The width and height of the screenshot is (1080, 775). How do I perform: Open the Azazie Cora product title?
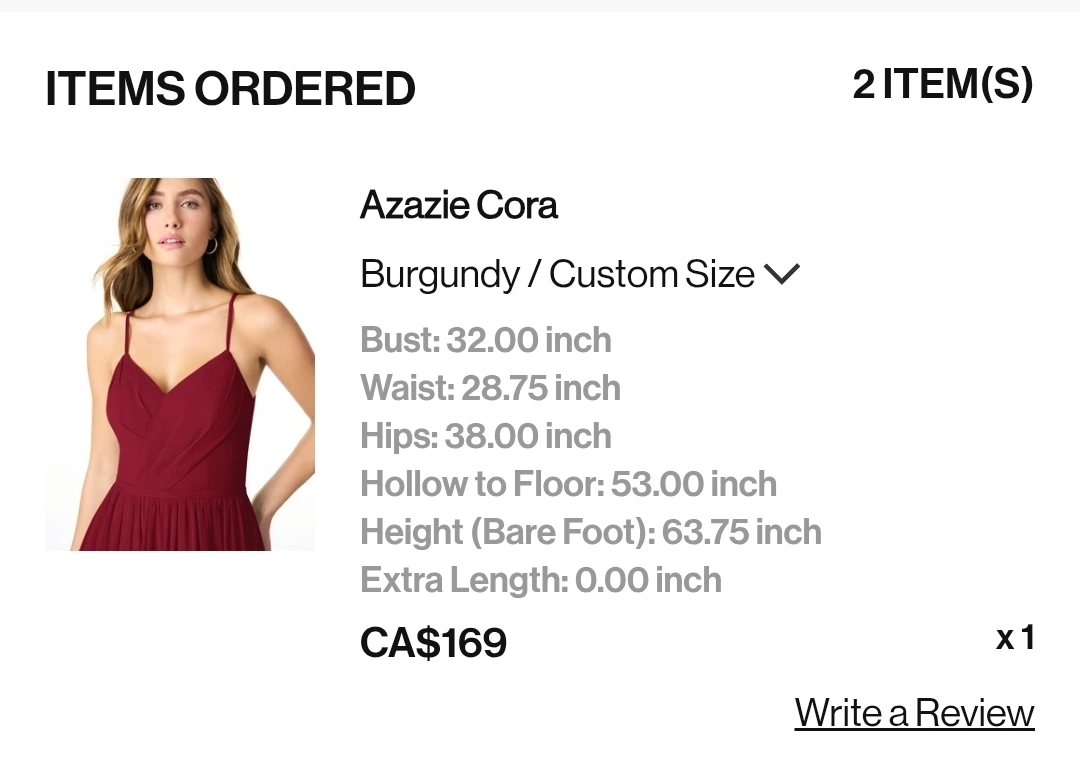point(458,205)
